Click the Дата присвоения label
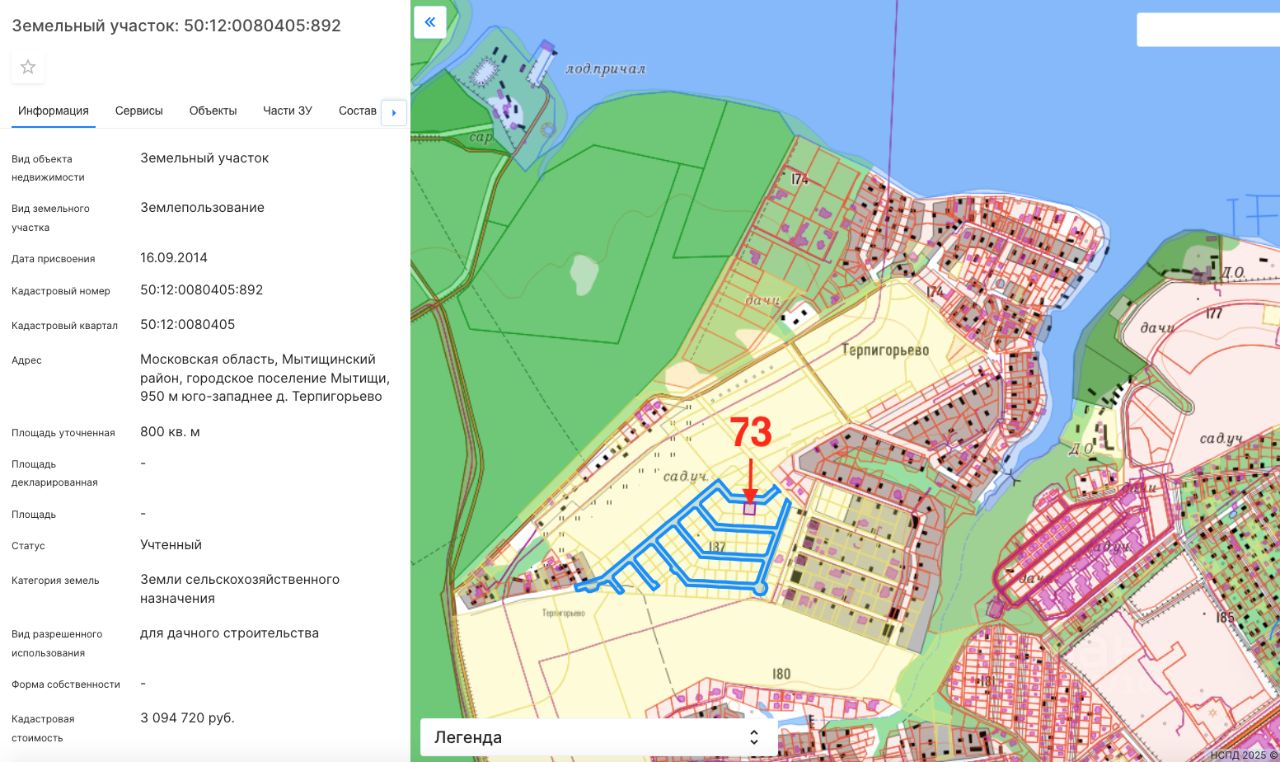This screenshot has height=762, width=1280. [x=53, y=259]
